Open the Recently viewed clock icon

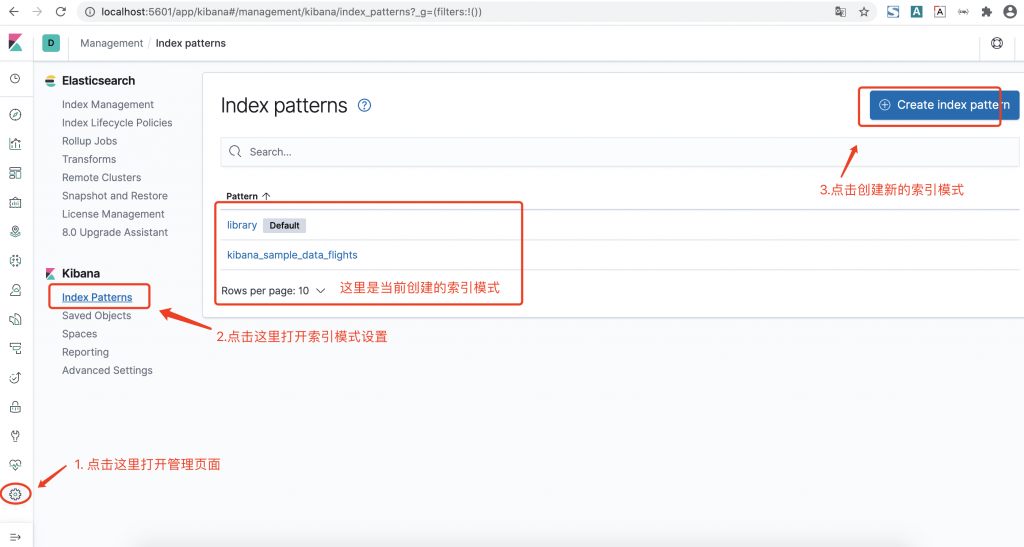(15, 79)
